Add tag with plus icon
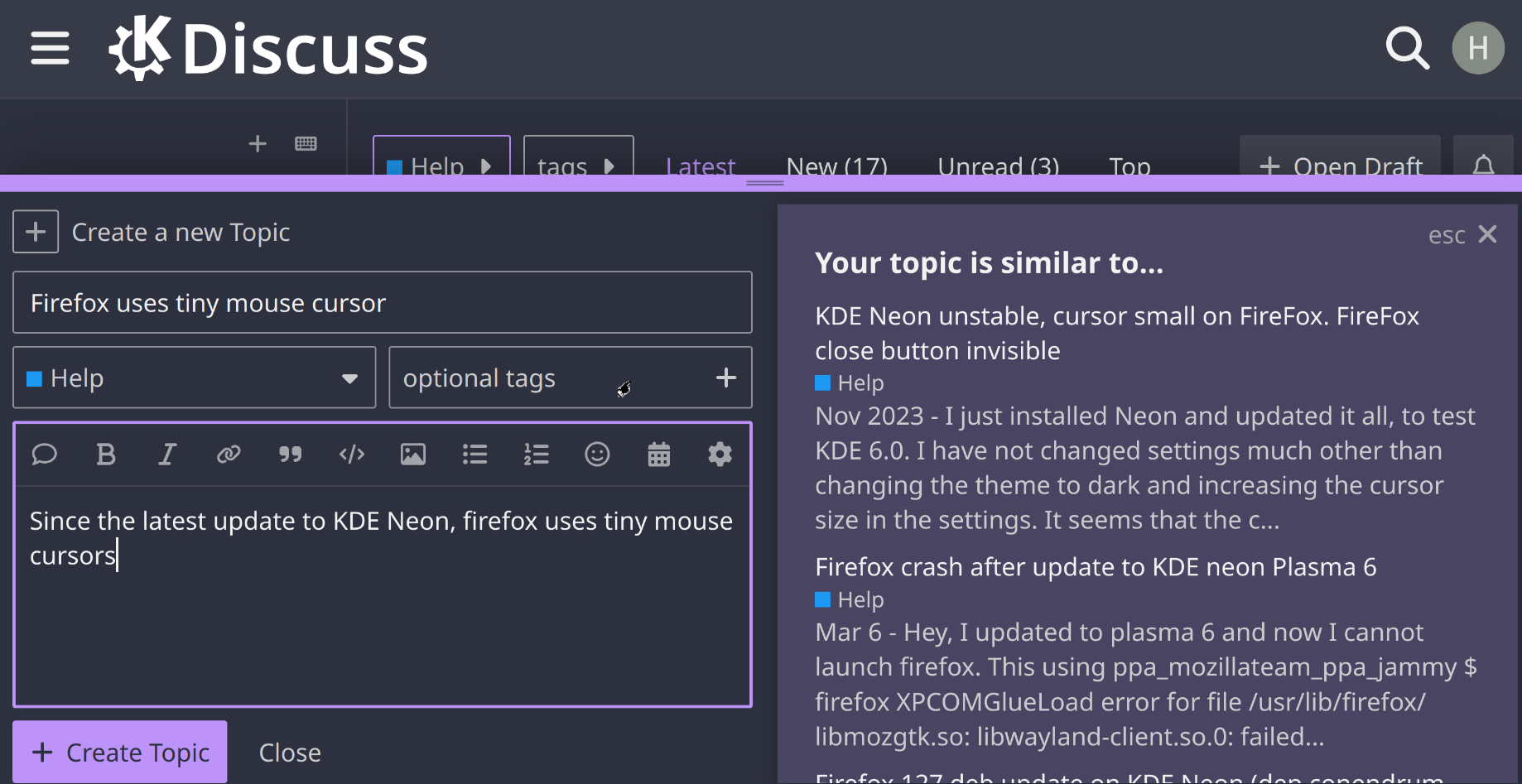 tap(726, 378)
